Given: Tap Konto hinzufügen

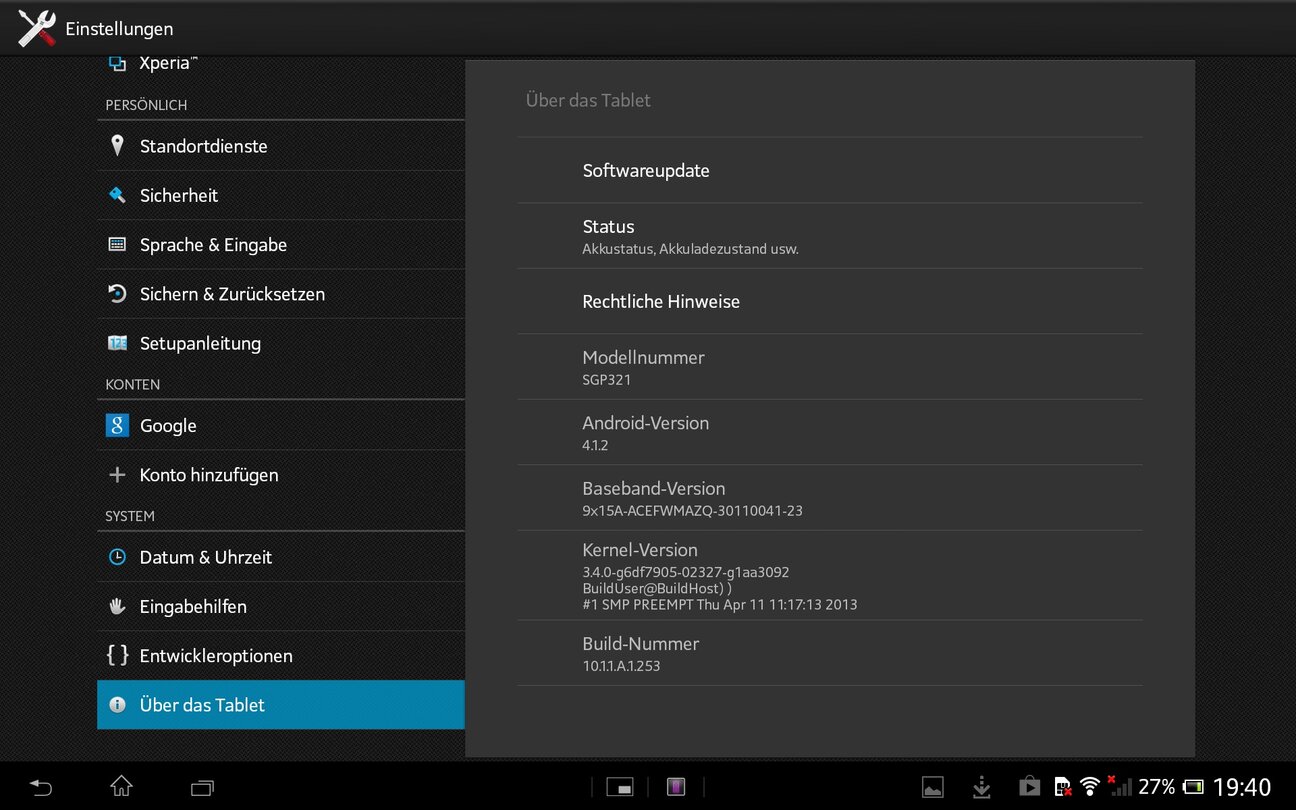Looking at the screenshot, I should [x=209, y=475].
